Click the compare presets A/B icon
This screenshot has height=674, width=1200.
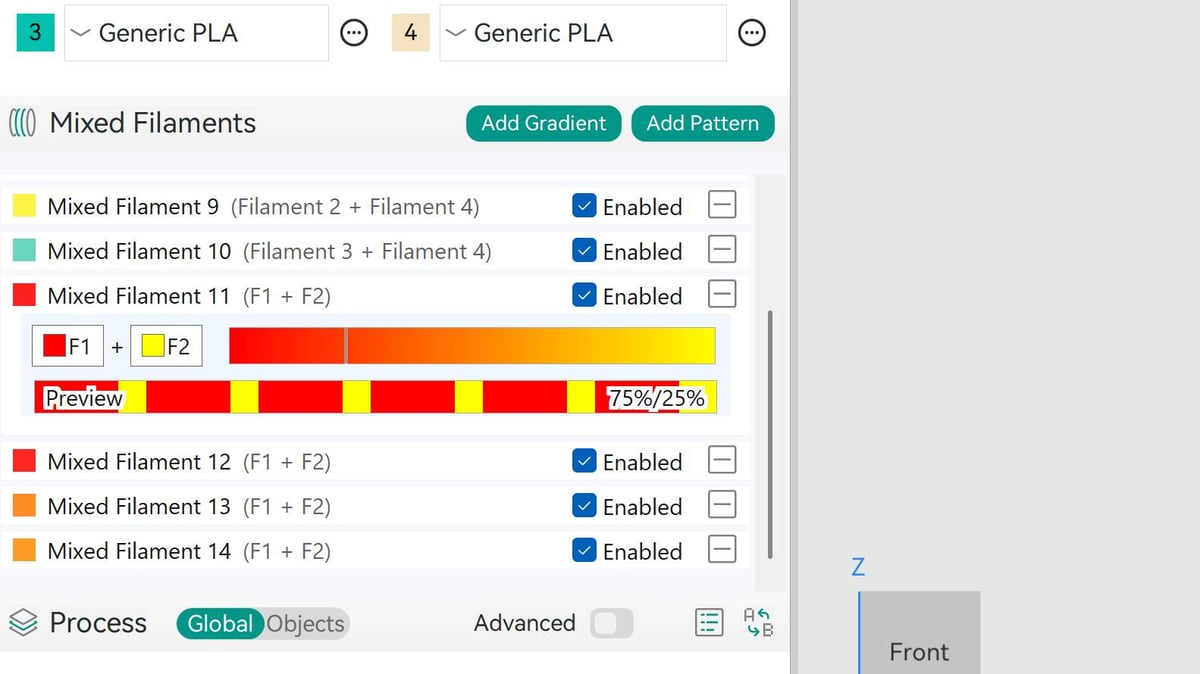click(x=759, y=623)
